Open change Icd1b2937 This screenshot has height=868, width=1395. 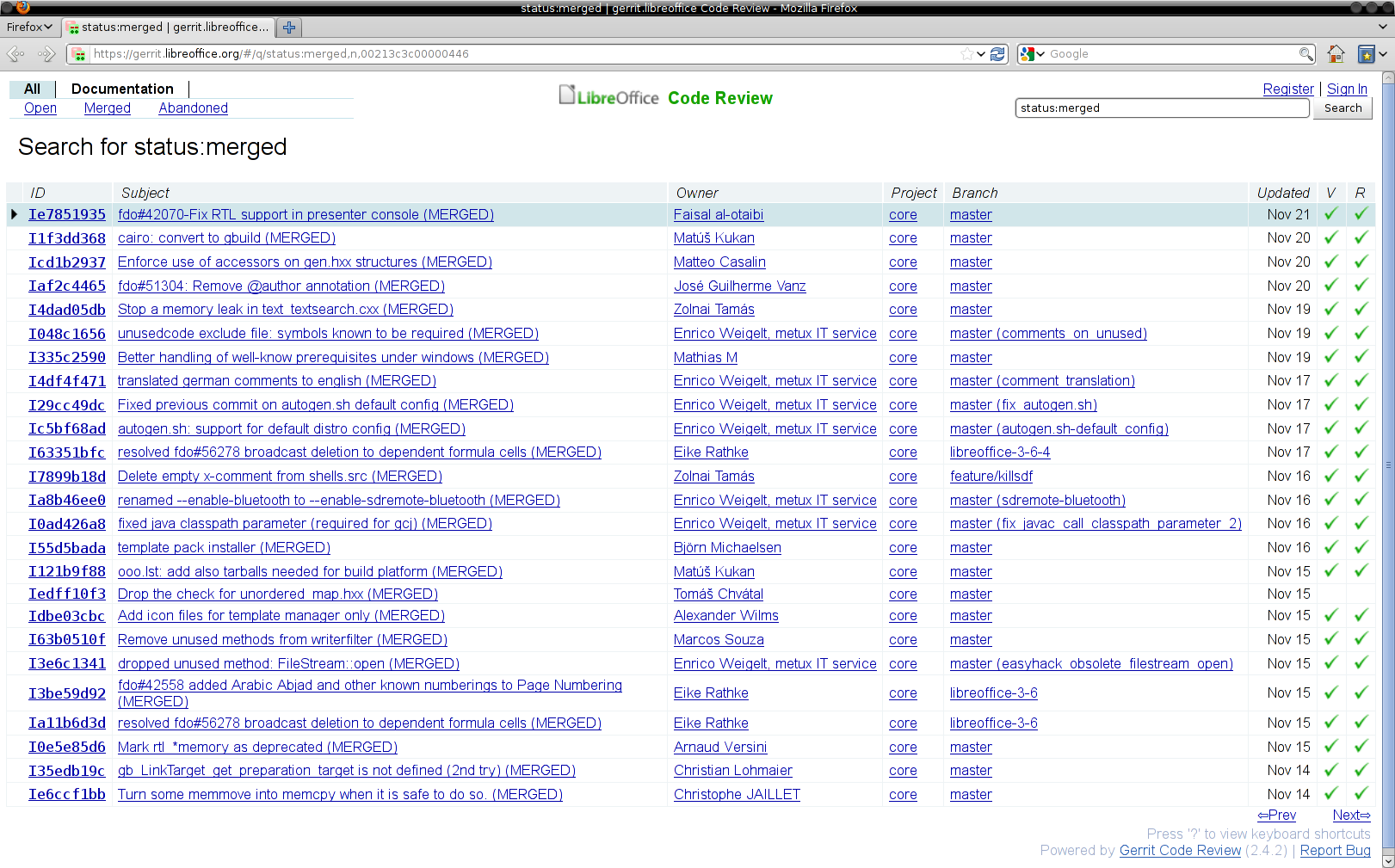[67, 262]
